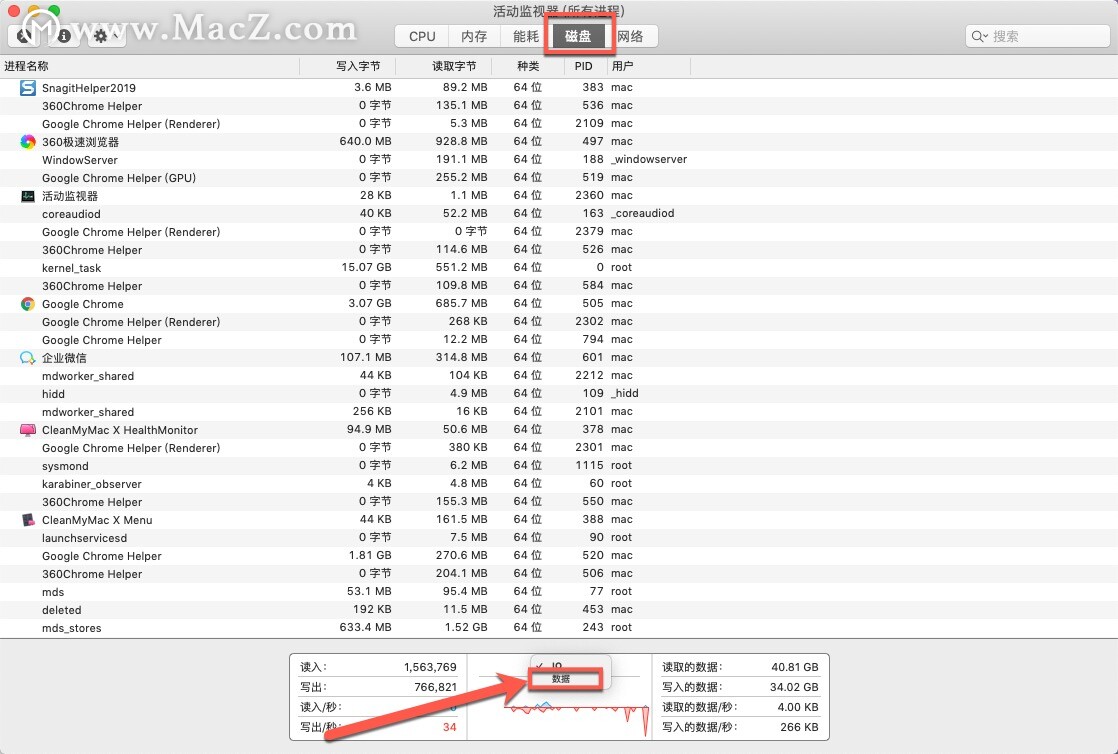Viewport: 1118px width, 754px height.
Task: Sort by the 读取字节 column header
Action: [443, 66]
